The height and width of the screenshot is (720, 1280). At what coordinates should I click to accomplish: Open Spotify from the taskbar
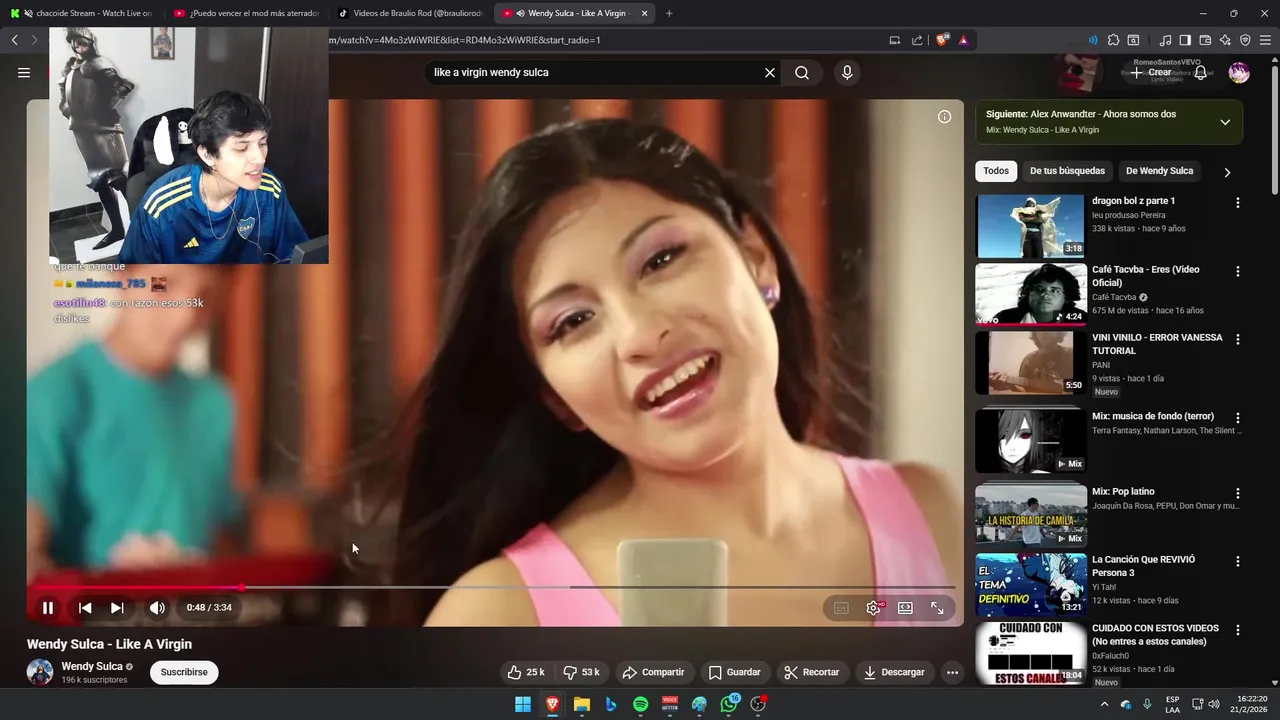click(x=641, y=704)
